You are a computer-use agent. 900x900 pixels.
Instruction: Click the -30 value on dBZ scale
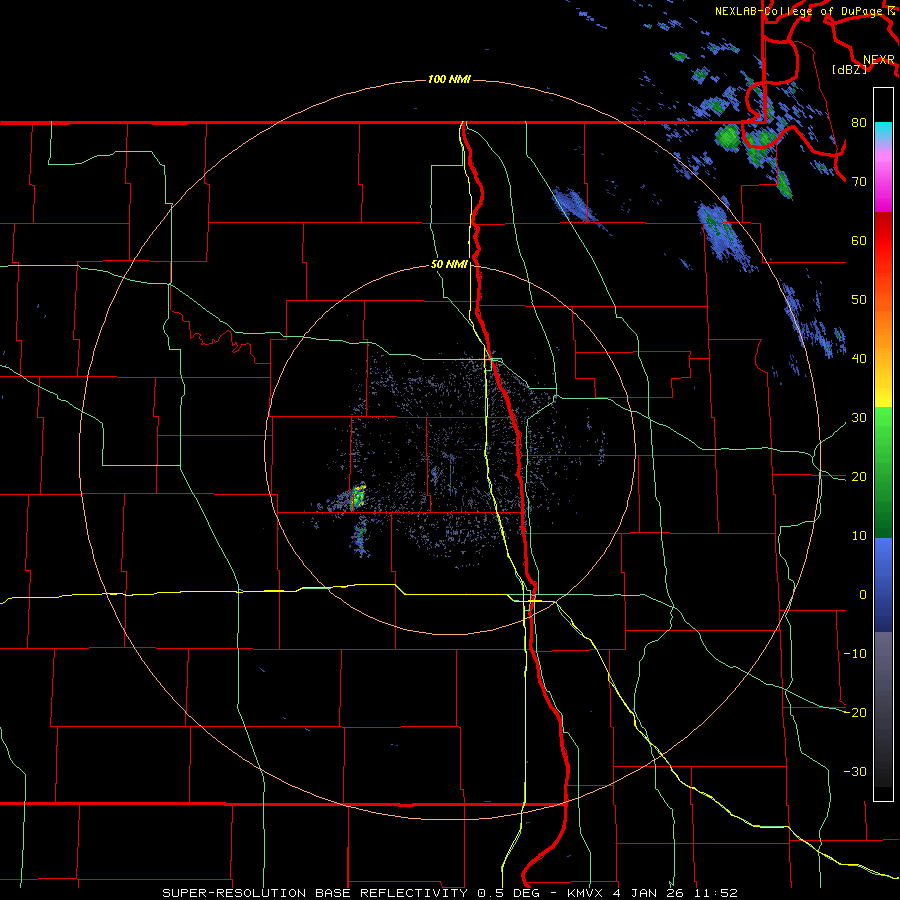click(855, 771)
